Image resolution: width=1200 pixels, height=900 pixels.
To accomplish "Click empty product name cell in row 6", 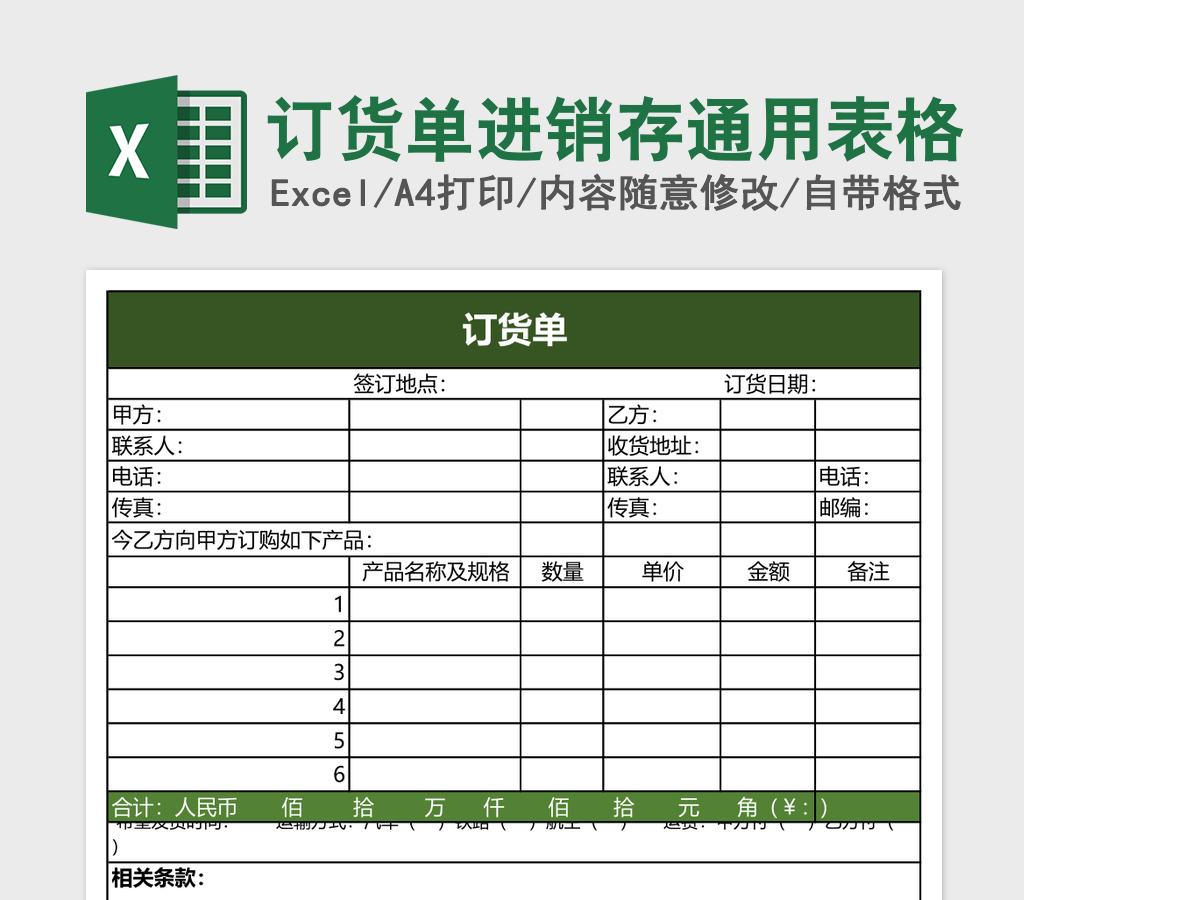I will click(x=435, y=774).
